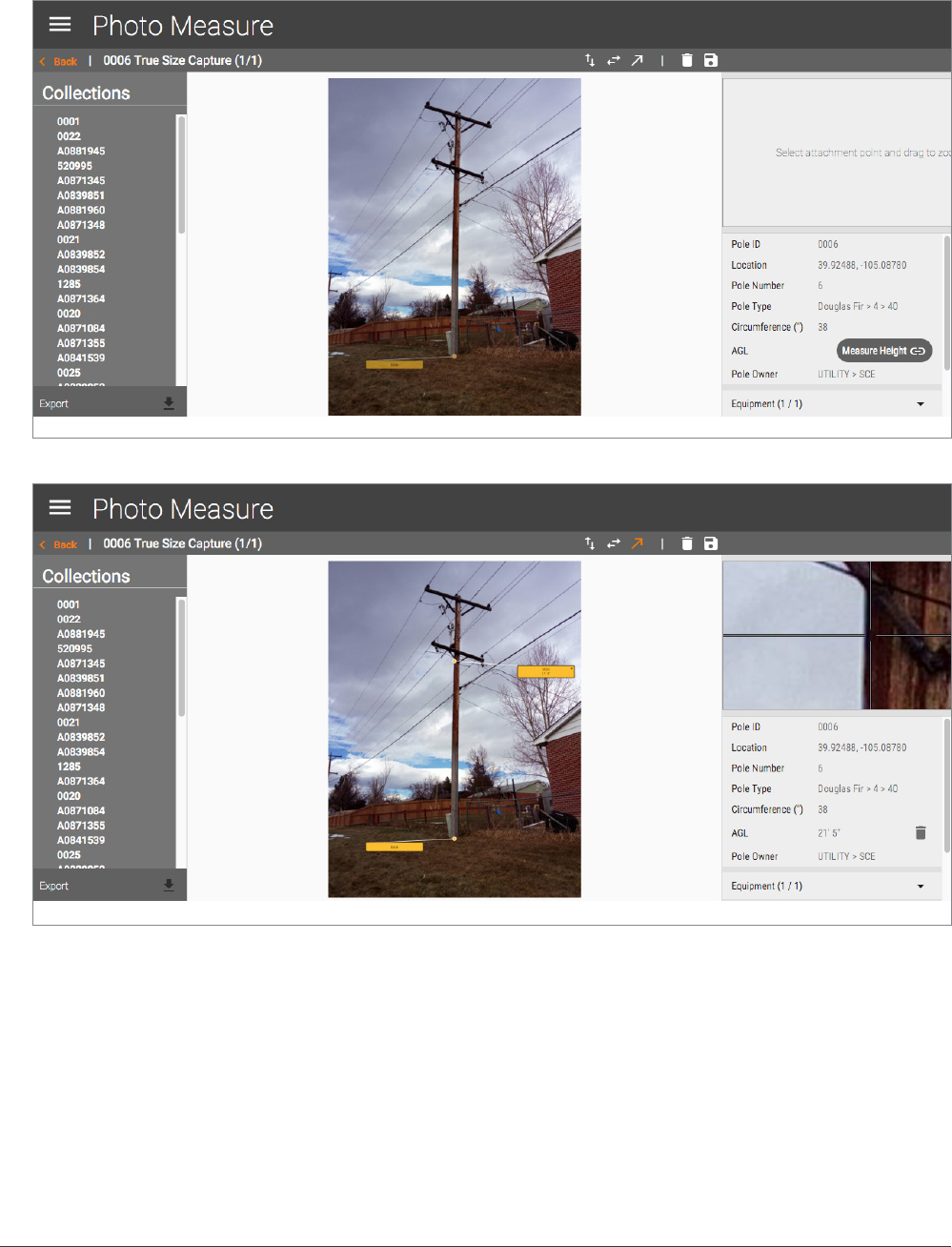The width and height of the screenshot is (952, 1247).
Task: Select collection 520995 in upper screenshot
Action: [x=74, y=166]
